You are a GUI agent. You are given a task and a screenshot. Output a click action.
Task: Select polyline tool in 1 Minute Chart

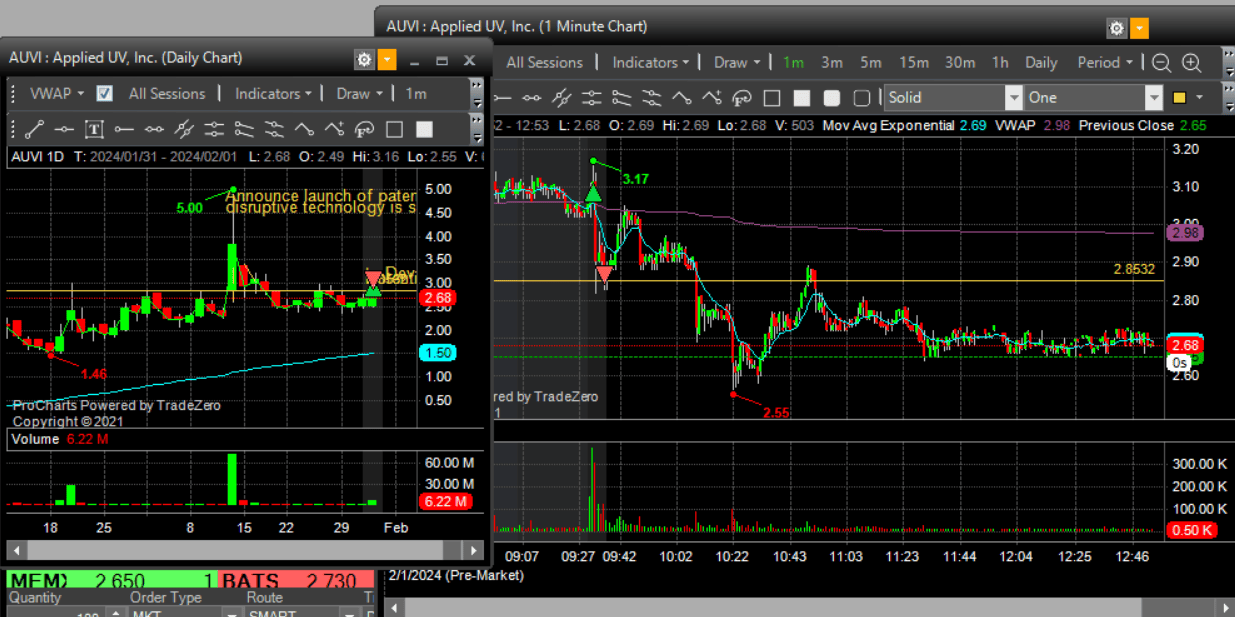[x=682, y=98]
